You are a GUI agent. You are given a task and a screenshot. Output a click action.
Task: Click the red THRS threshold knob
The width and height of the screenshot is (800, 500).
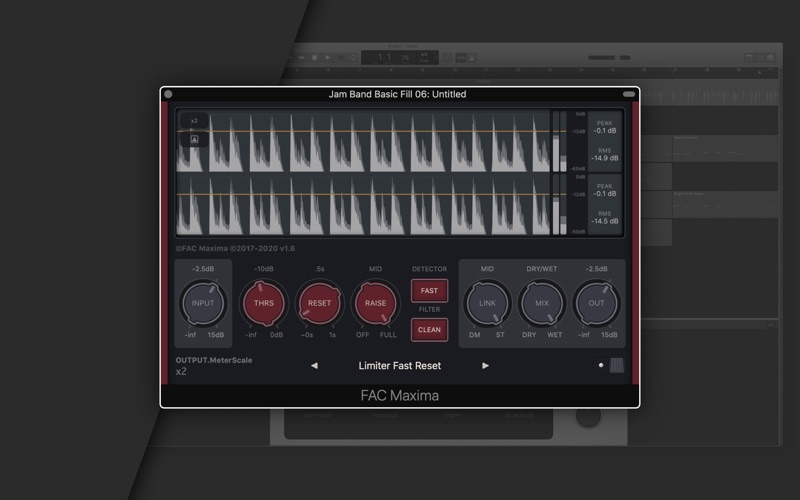coord(264,303)
